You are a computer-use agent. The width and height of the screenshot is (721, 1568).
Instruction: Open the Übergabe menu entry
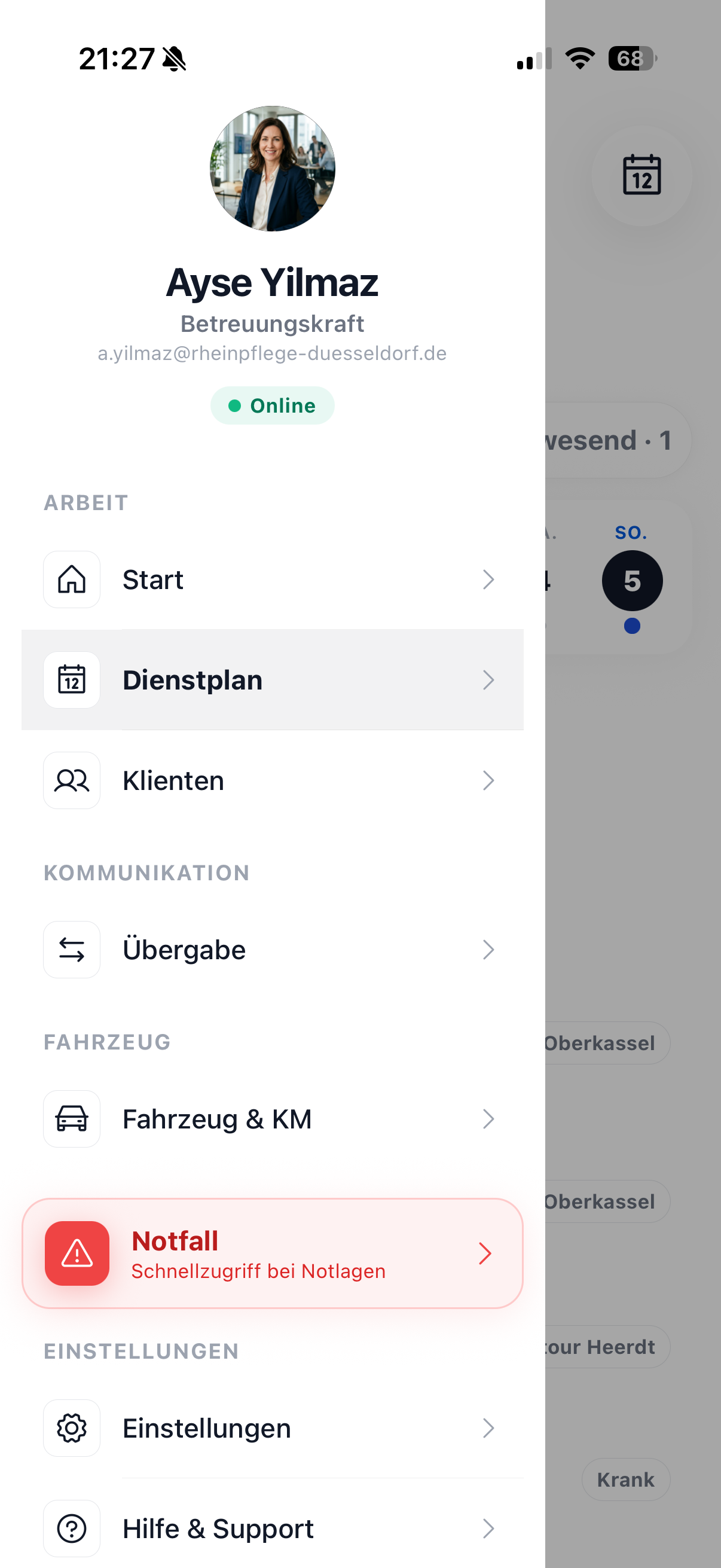click(273, 949)
